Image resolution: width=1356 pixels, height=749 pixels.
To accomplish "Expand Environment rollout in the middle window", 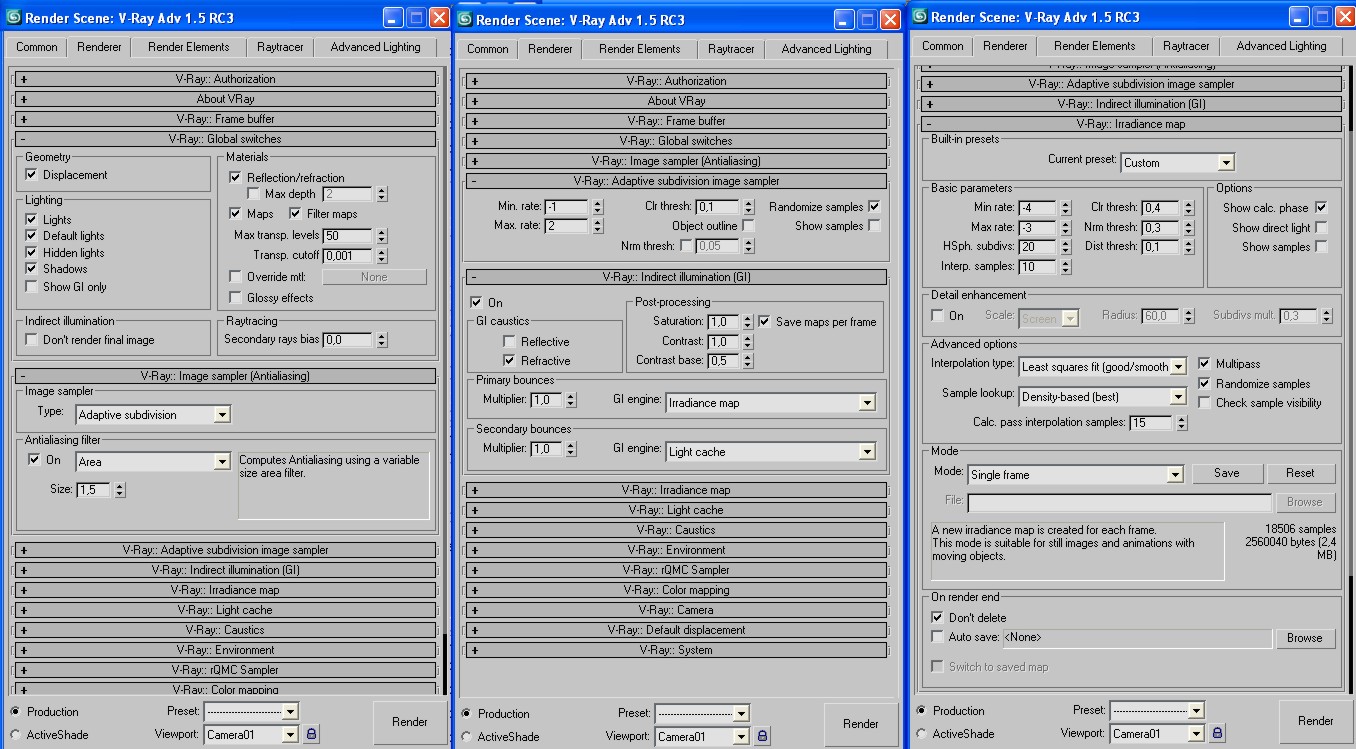I will pyautogui.click(x=676, y=550).
